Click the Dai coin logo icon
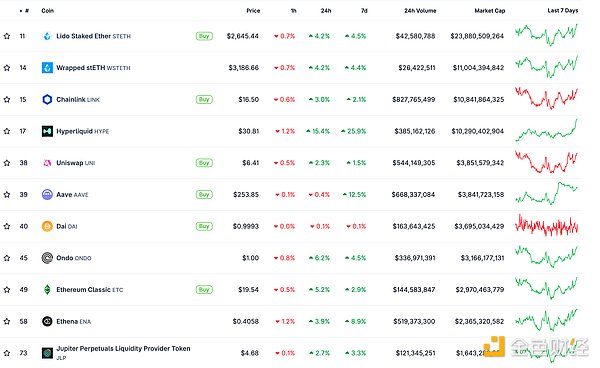The height and width of the screenshot is (368, 600). pos(47,226)
